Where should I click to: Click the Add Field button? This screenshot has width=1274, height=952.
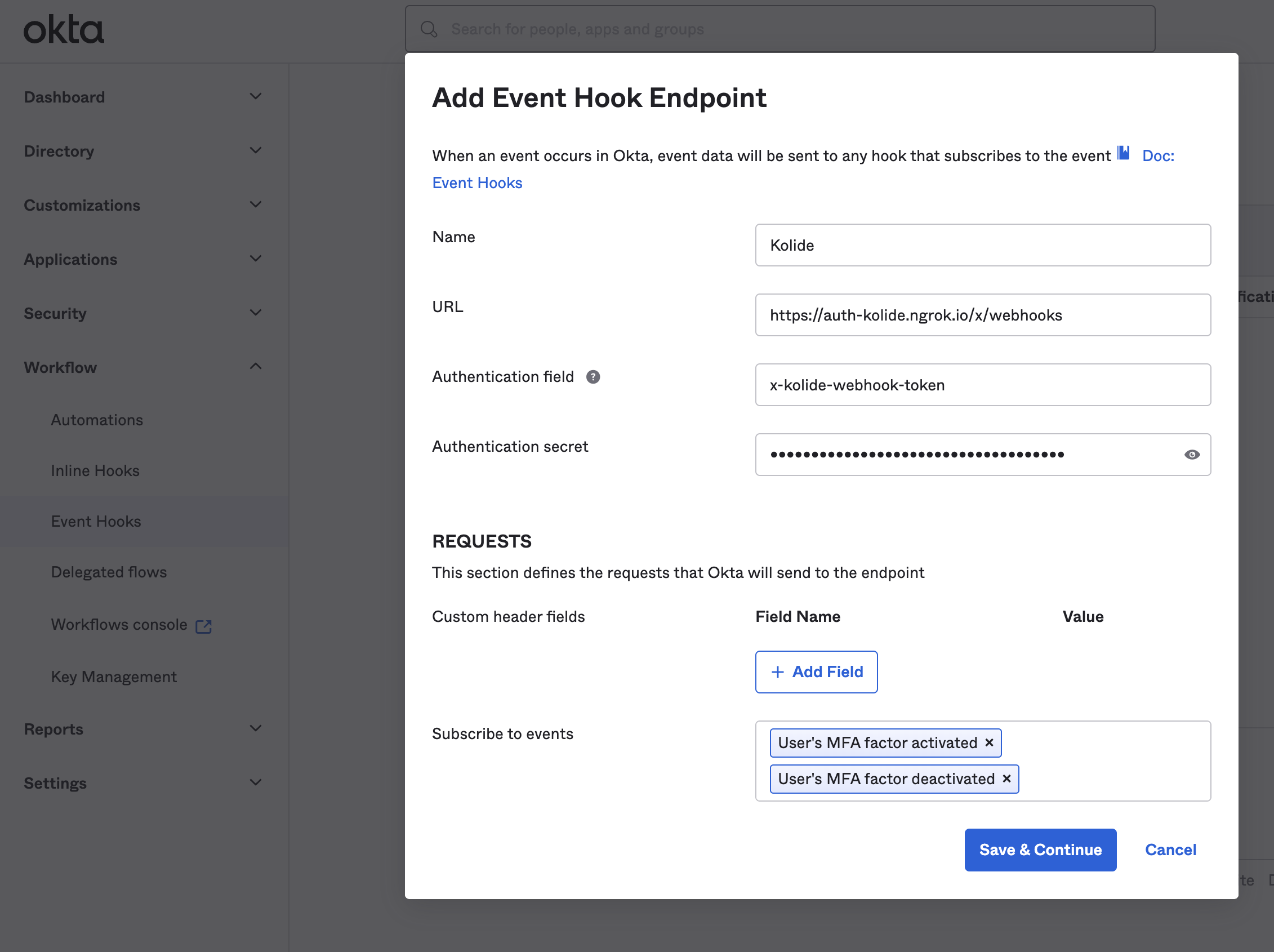tap(816, 672)
